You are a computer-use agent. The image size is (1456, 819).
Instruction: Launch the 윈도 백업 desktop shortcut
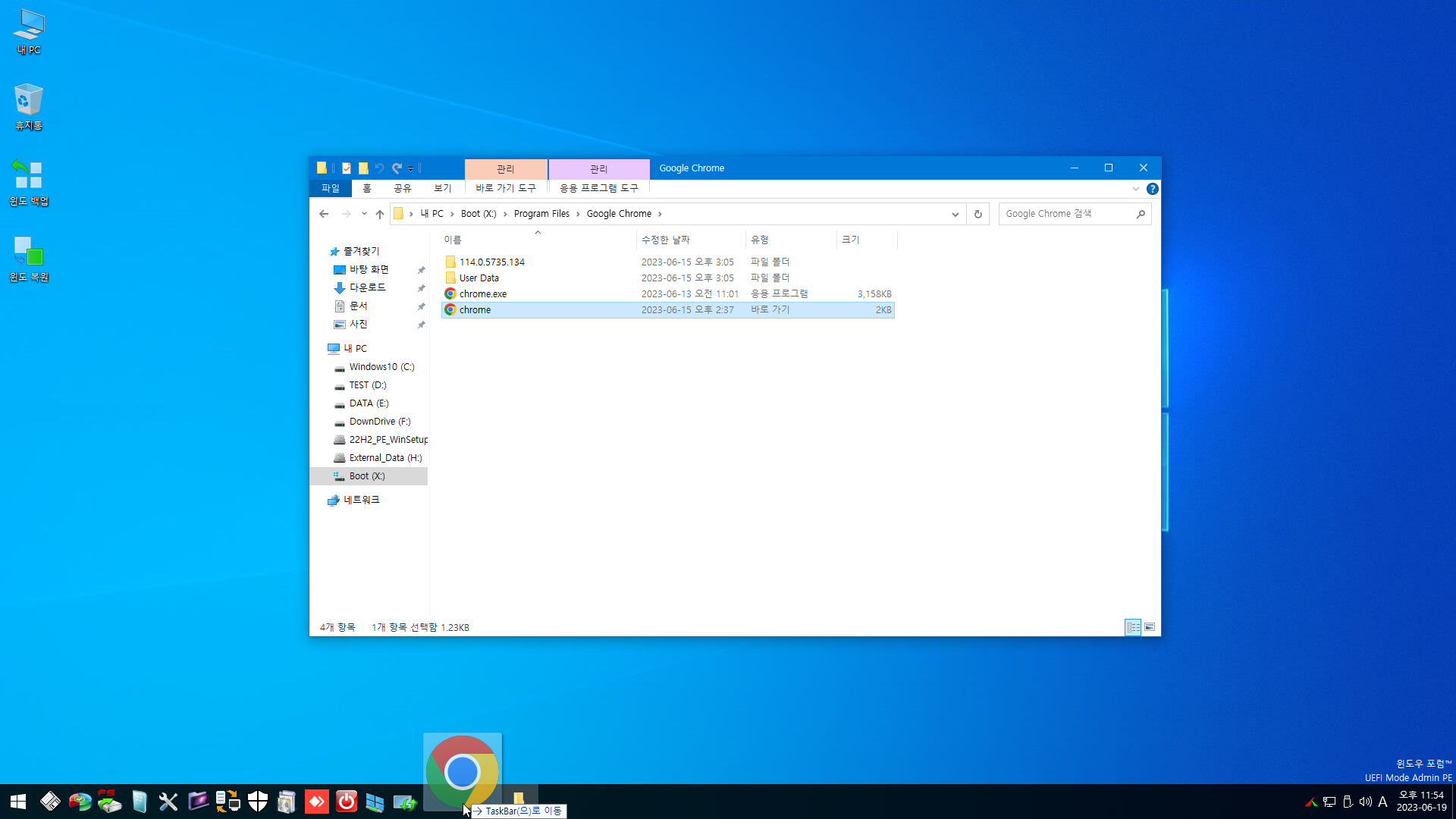click(x=29, y=183)
